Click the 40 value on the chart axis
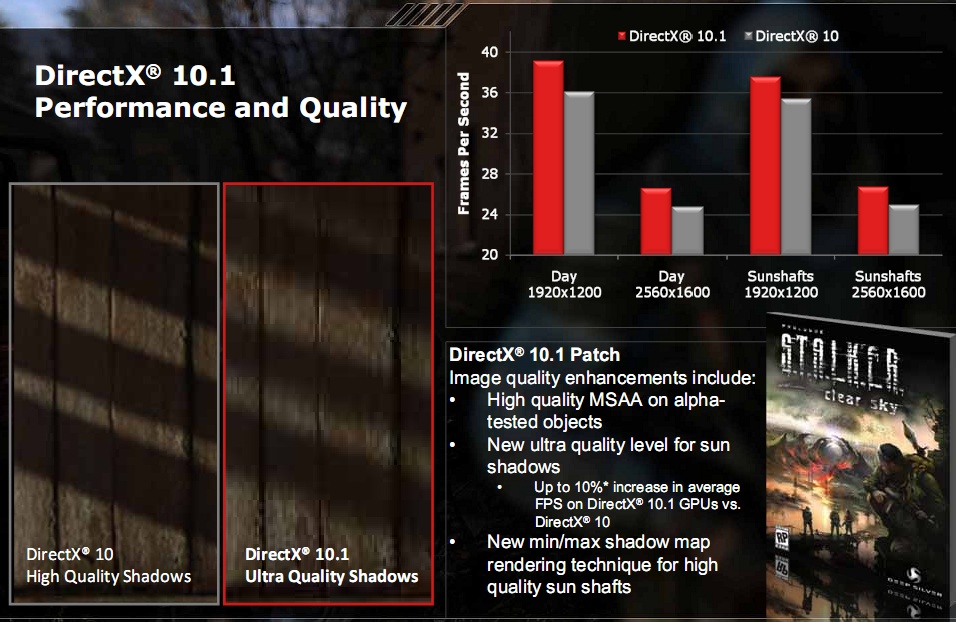956x622 pixels. pos(490,52)
